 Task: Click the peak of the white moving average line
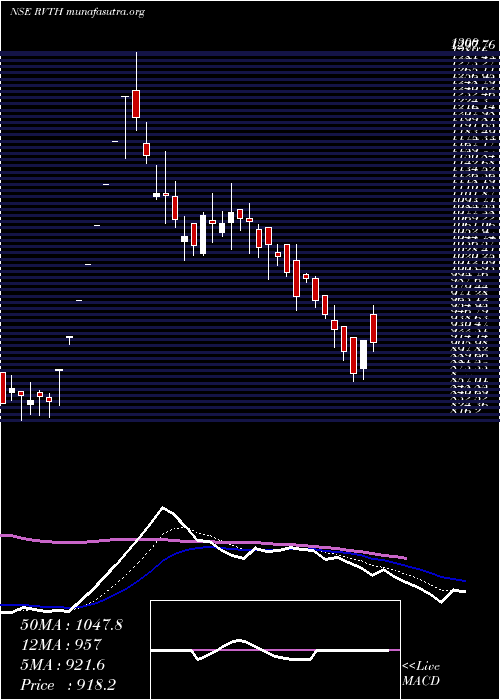(x=163, y=508)
